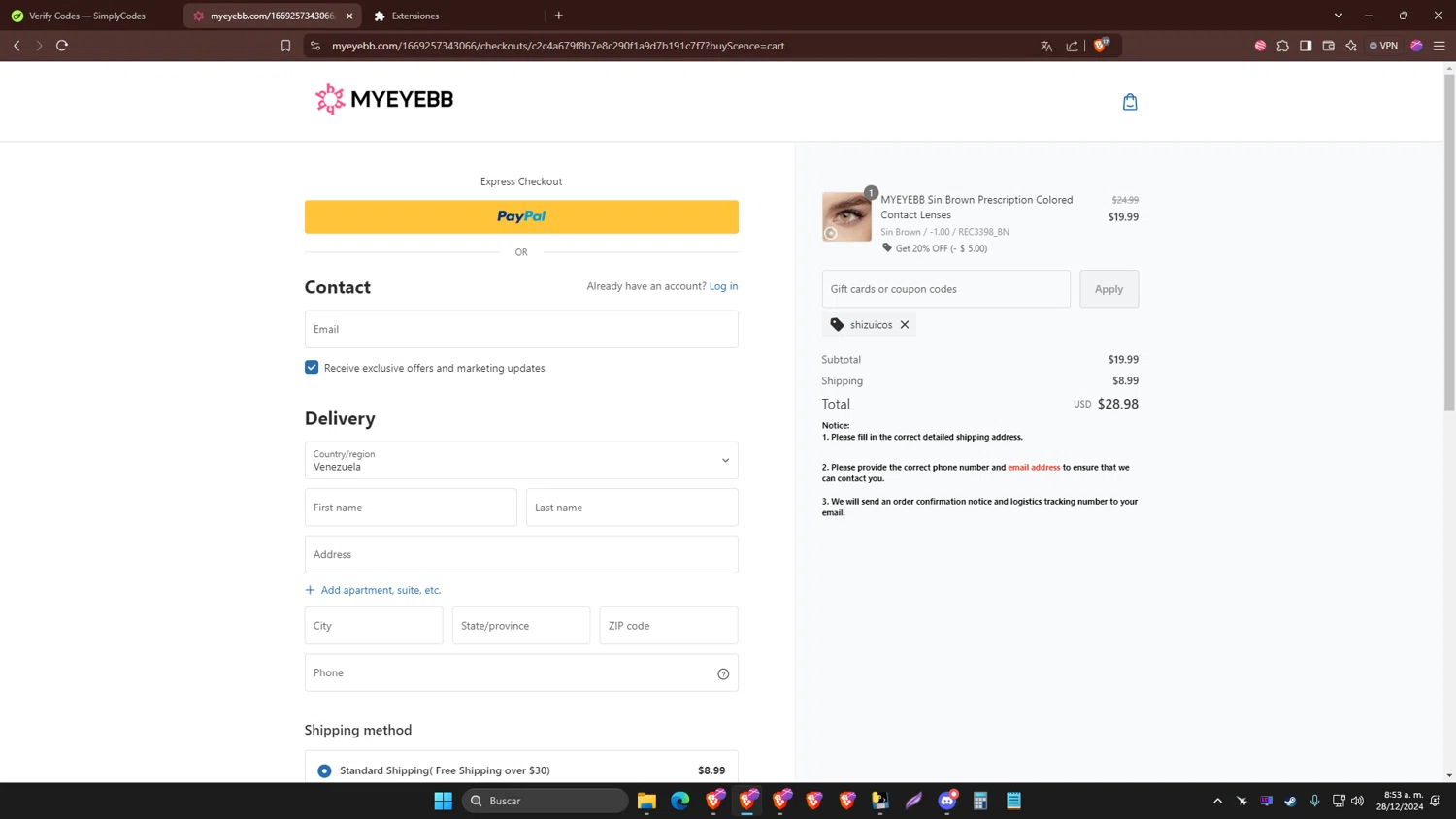
Task: Click the VPN button
Action: pos(1384,46)
